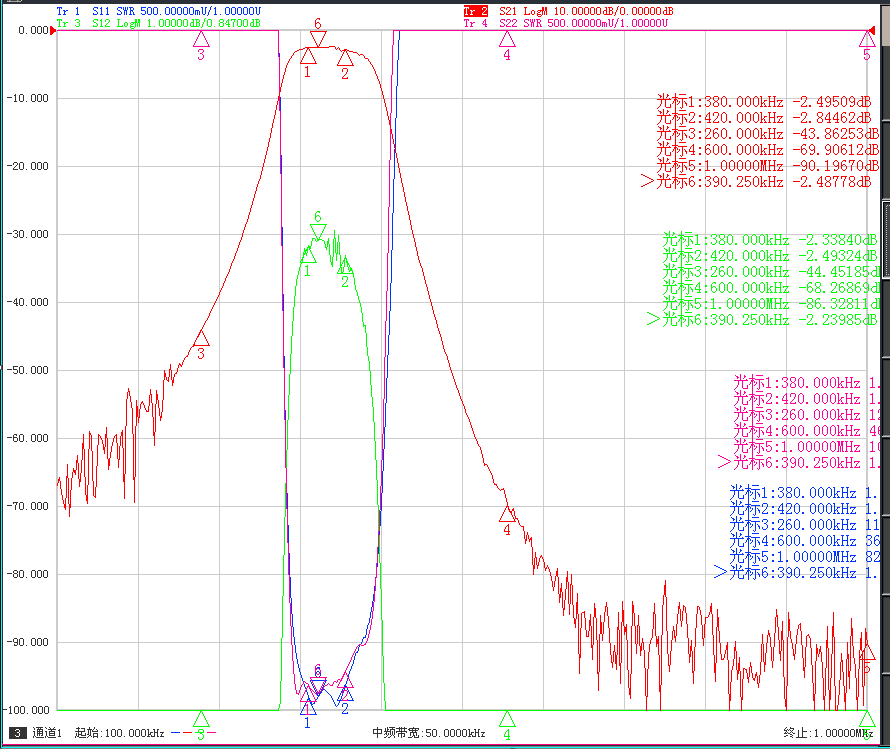The height and width of the screenshot is (749, 890).
Task: Select magenta marker 4 at the top
Action: (x=507, y=46)
